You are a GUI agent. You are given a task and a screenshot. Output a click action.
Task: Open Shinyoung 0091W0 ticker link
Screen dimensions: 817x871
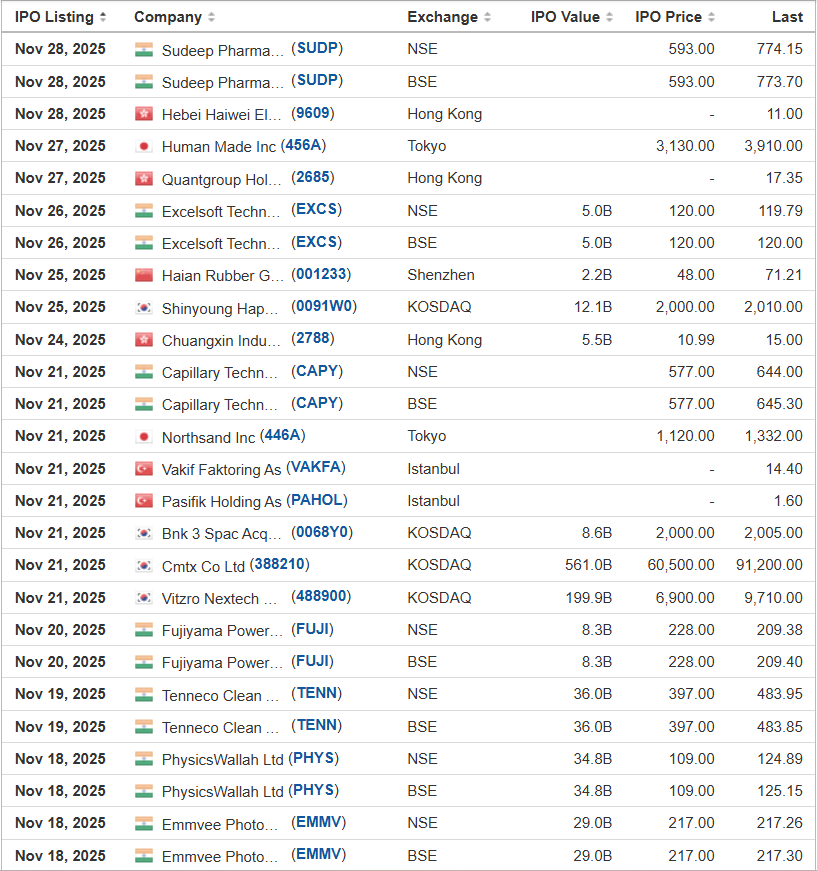[x=324, y=307]
